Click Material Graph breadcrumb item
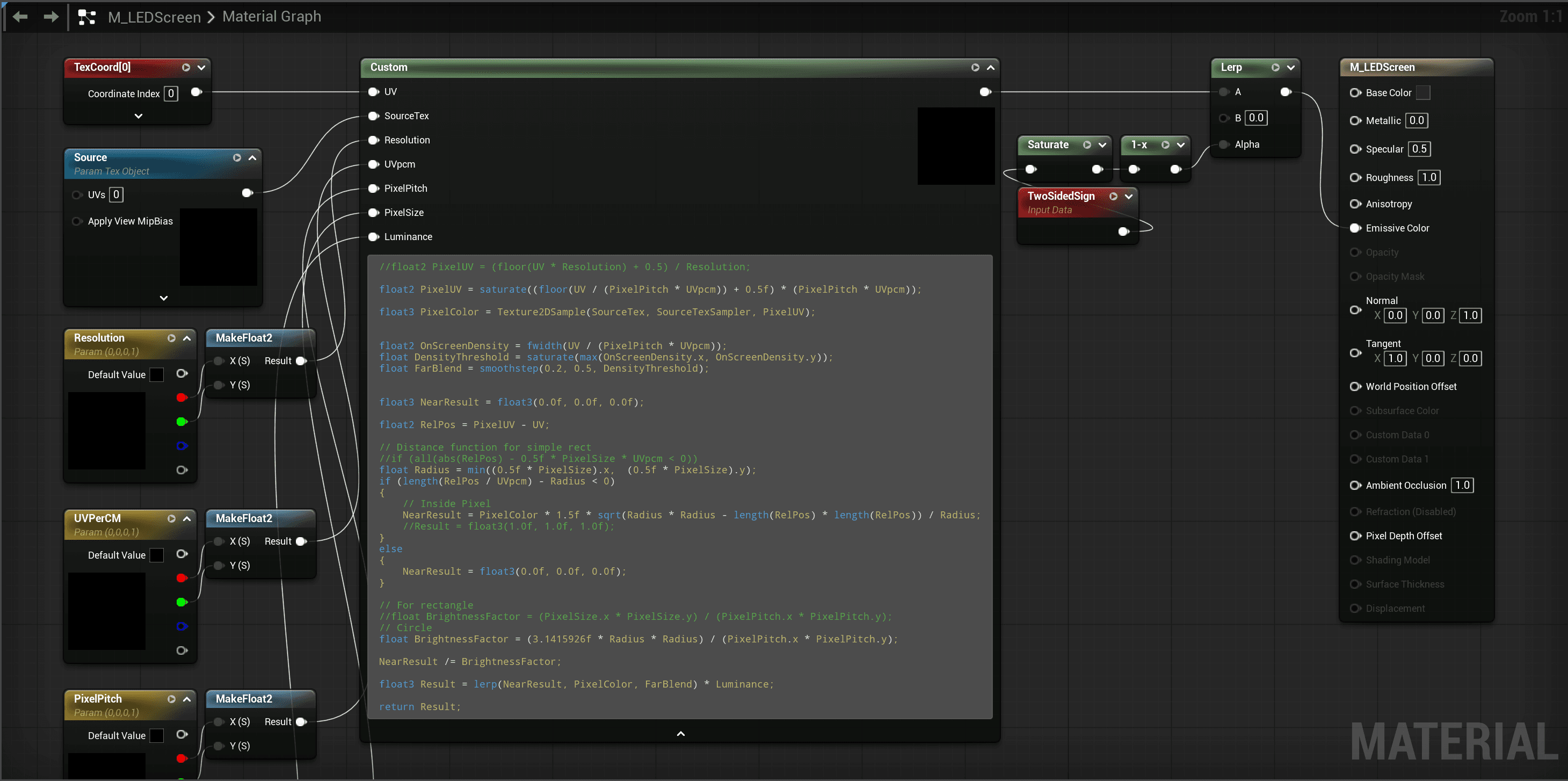 (x=272, y=17)
